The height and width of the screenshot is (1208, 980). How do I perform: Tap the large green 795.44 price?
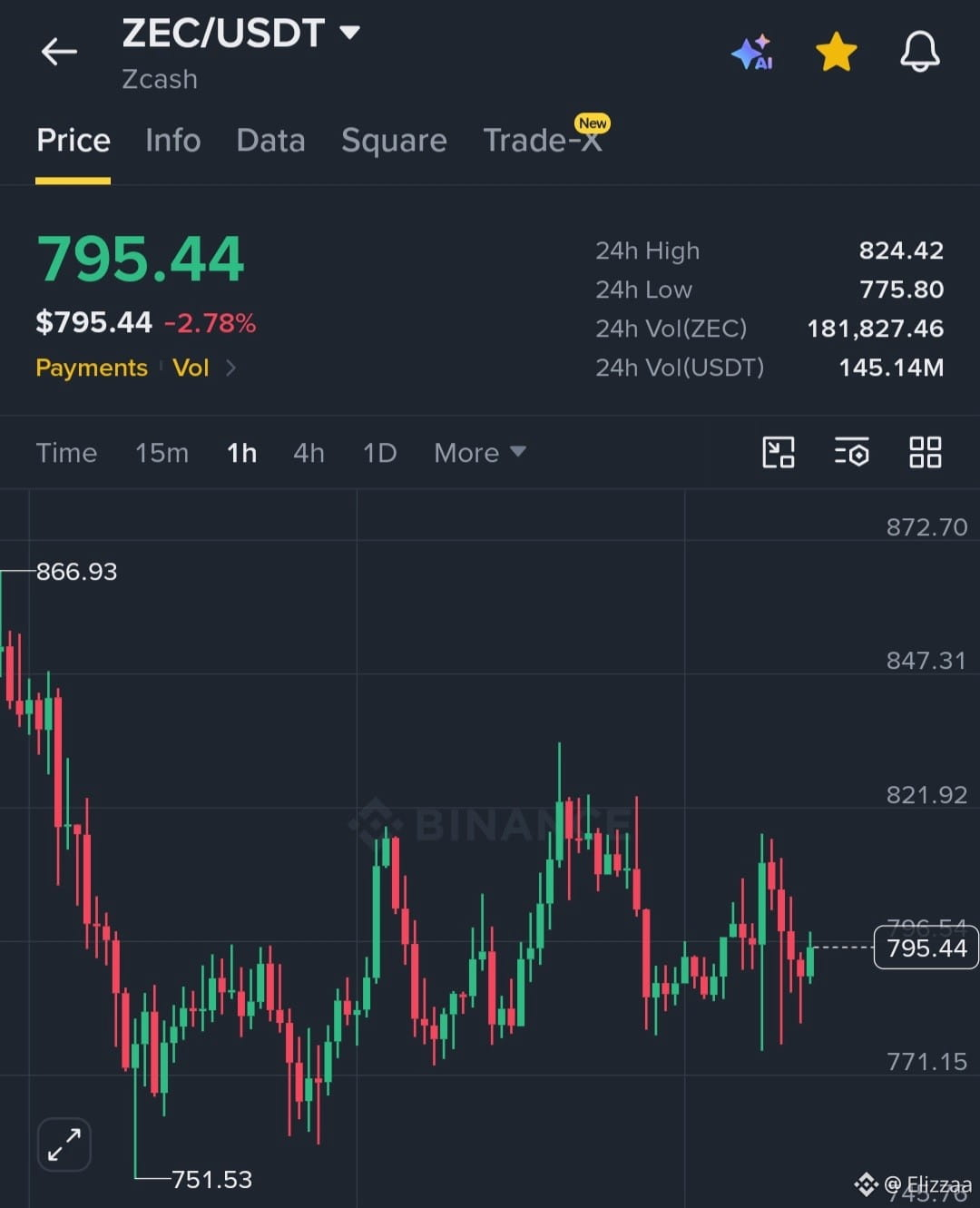coord(141,260)
